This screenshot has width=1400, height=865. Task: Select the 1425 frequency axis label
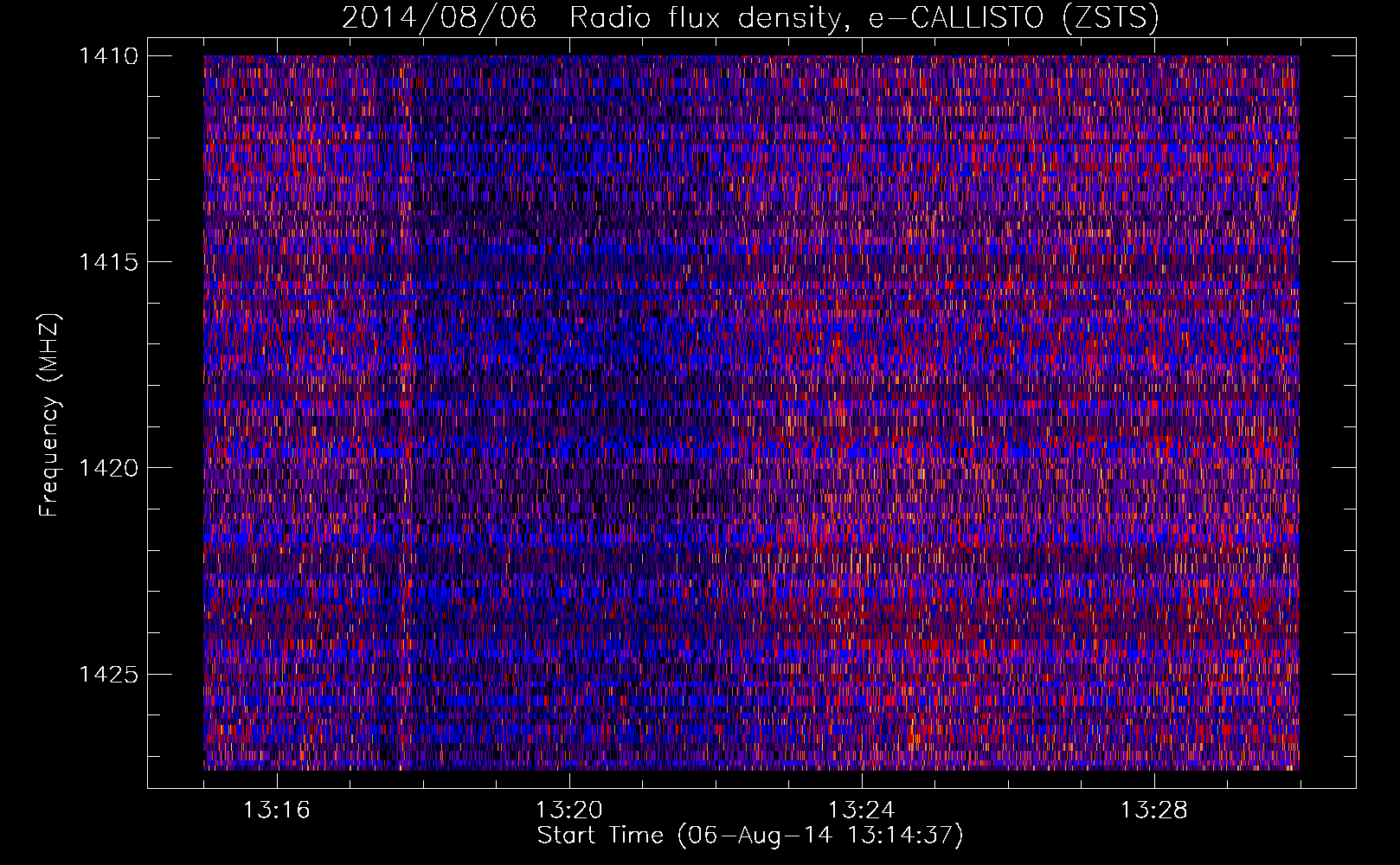click(x=108, y=674)
